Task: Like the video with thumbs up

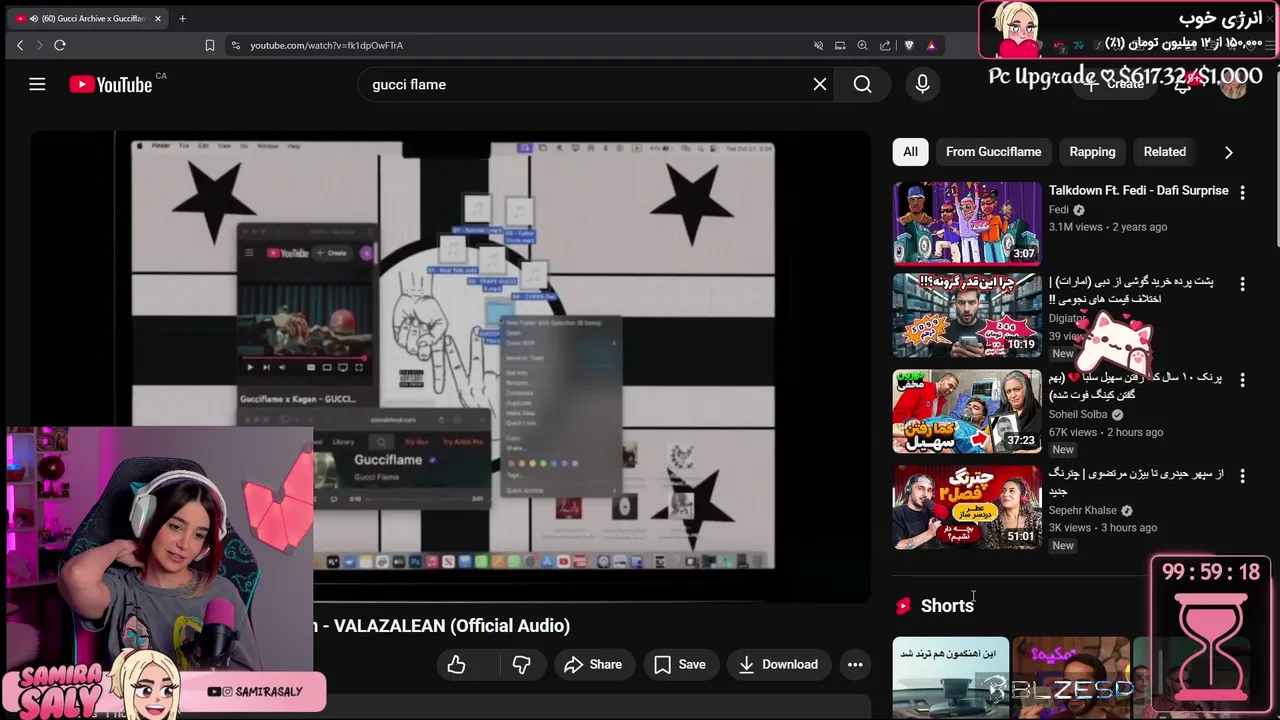Action: (457, 664)
